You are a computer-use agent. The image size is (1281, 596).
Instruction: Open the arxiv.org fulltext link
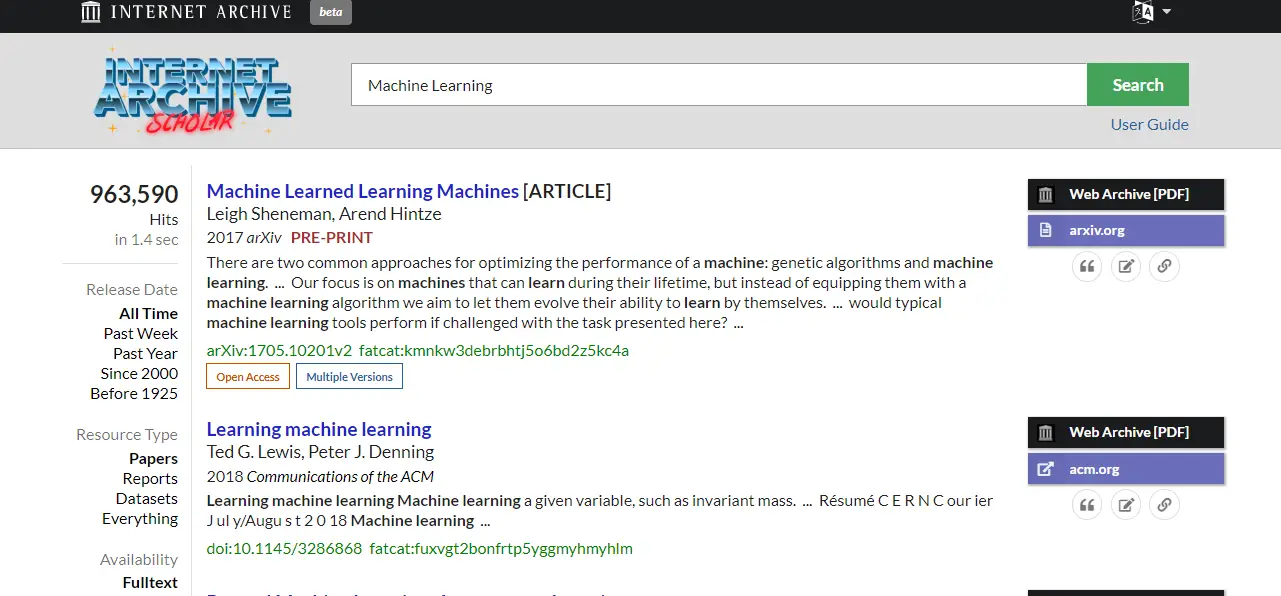[1126, 230]
